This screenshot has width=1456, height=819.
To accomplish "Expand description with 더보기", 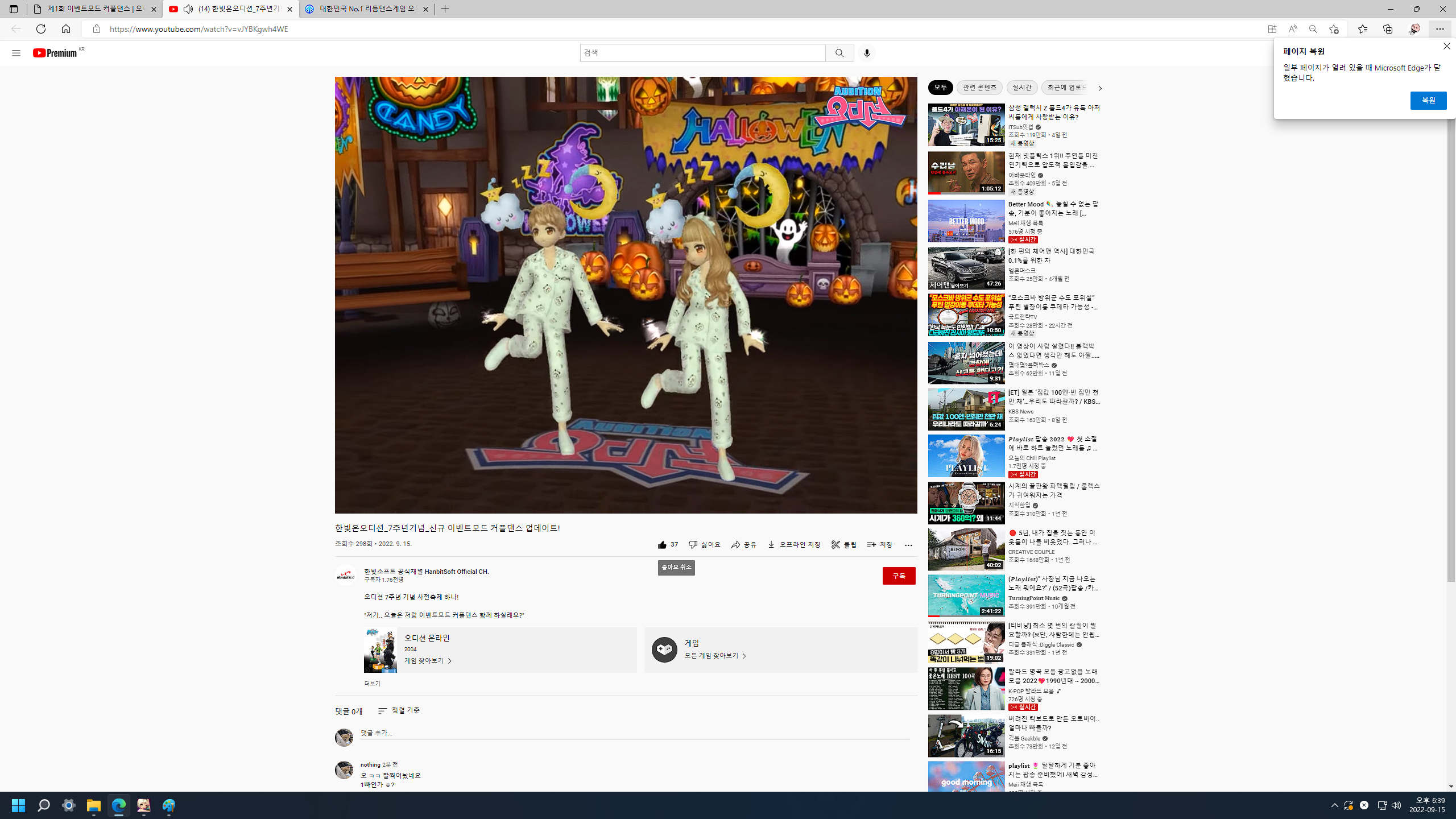I will click(372, 684).
